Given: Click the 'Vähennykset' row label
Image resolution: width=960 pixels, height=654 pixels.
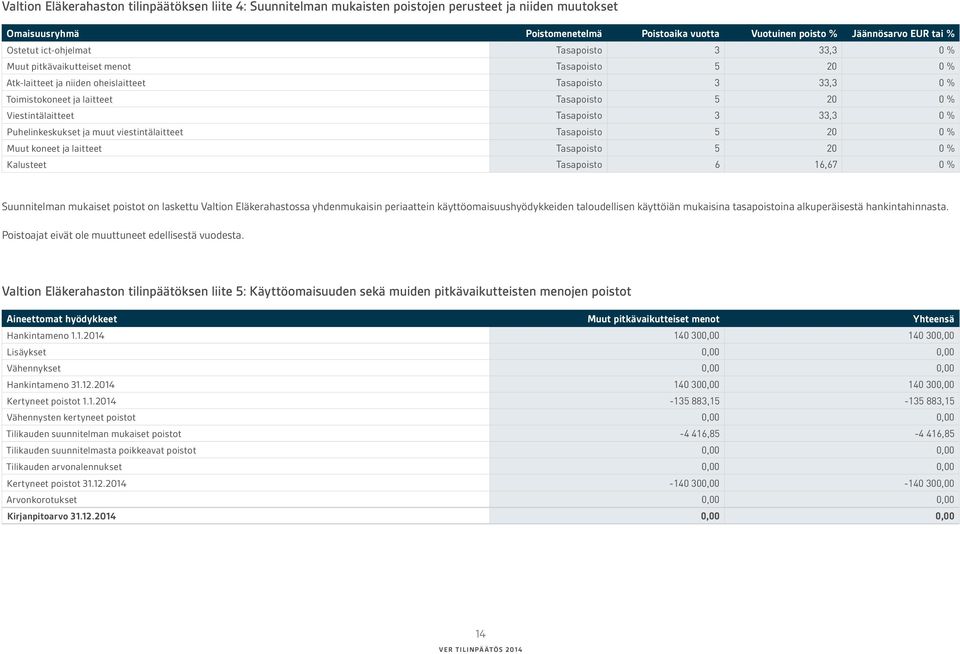Looking at the screenshot, I should [x=34, y=369].
